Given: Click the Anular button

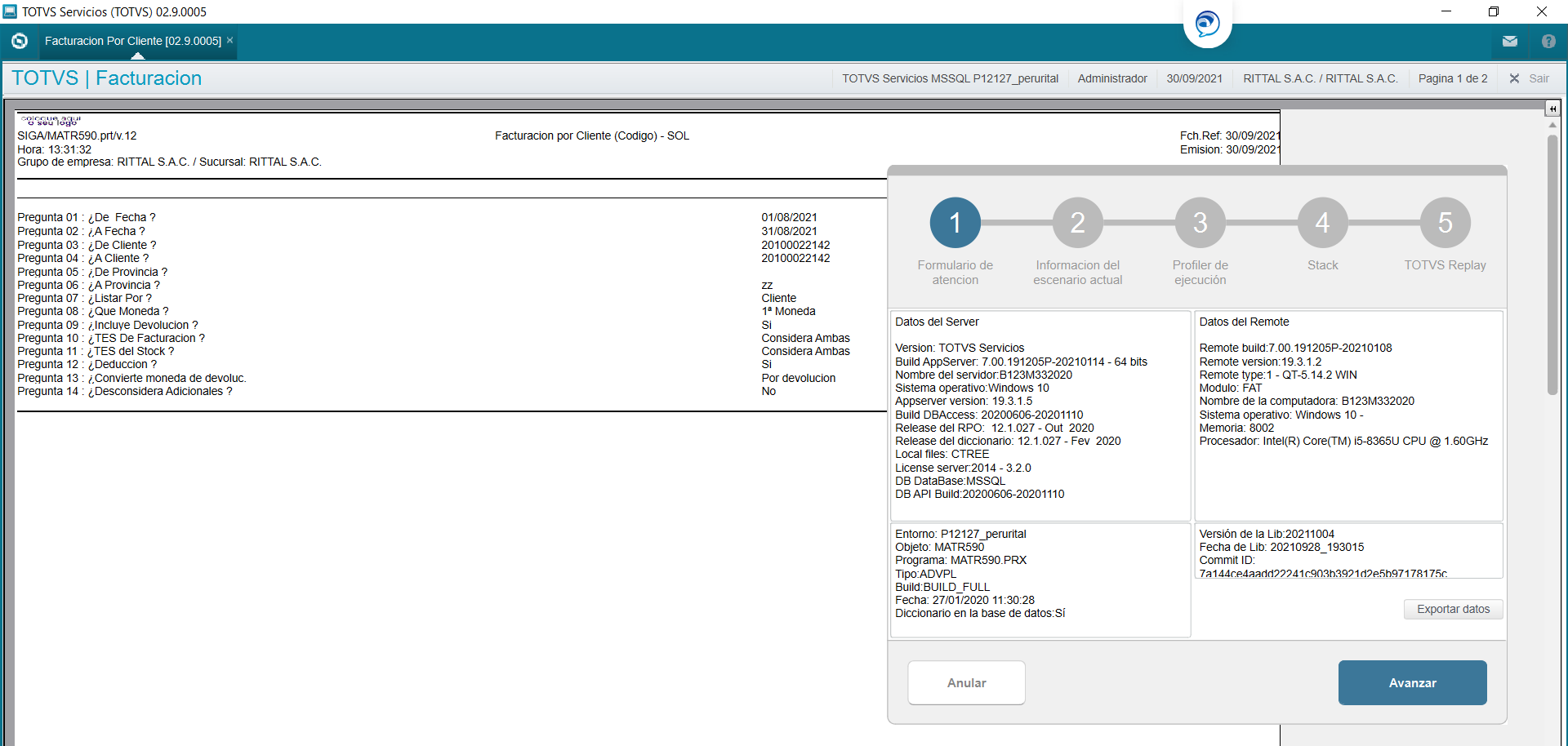Looking at the screenshot, I should [966, 682].
